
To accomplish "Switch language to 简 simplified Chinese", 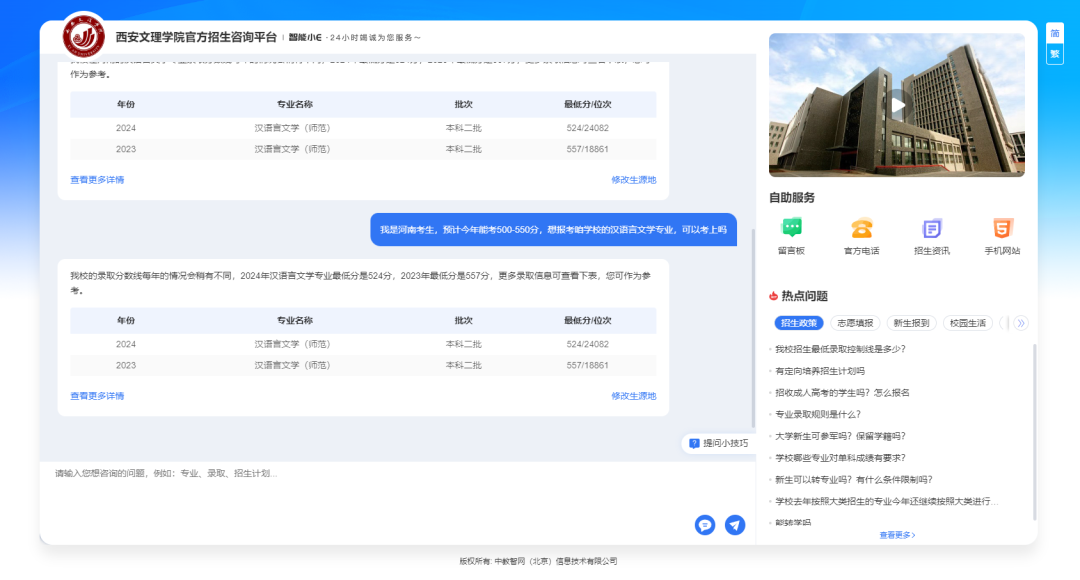I will (1054, 33).
